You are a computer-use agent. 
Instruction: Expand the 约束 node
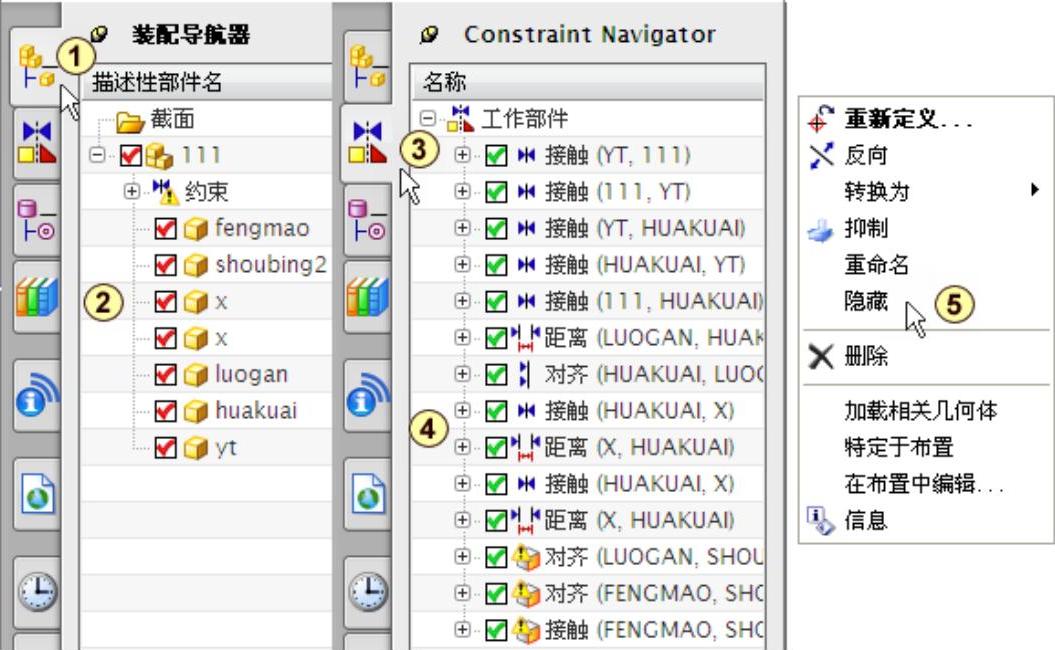pyautogui.click(x=132, y=190)
